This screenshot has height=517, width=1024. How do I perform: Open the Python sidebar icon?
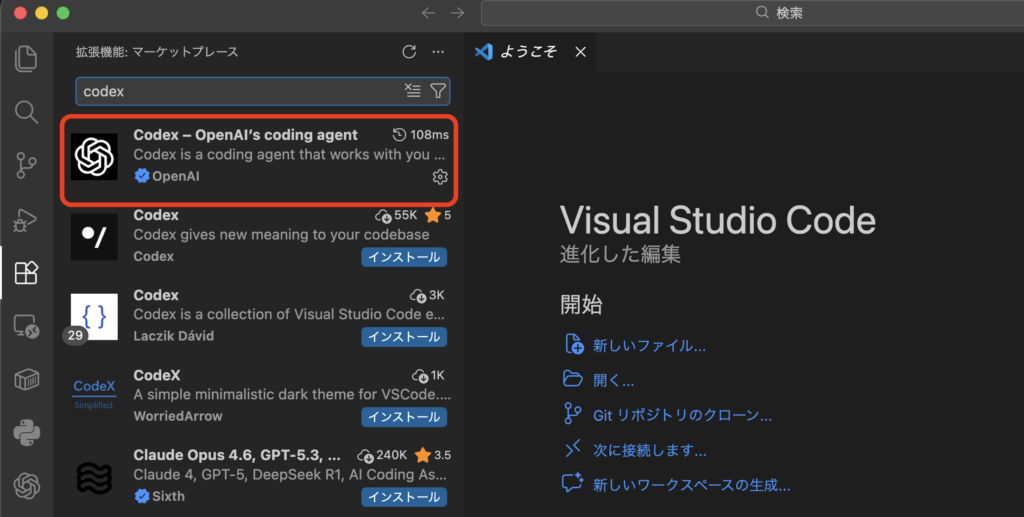[26, 433]
